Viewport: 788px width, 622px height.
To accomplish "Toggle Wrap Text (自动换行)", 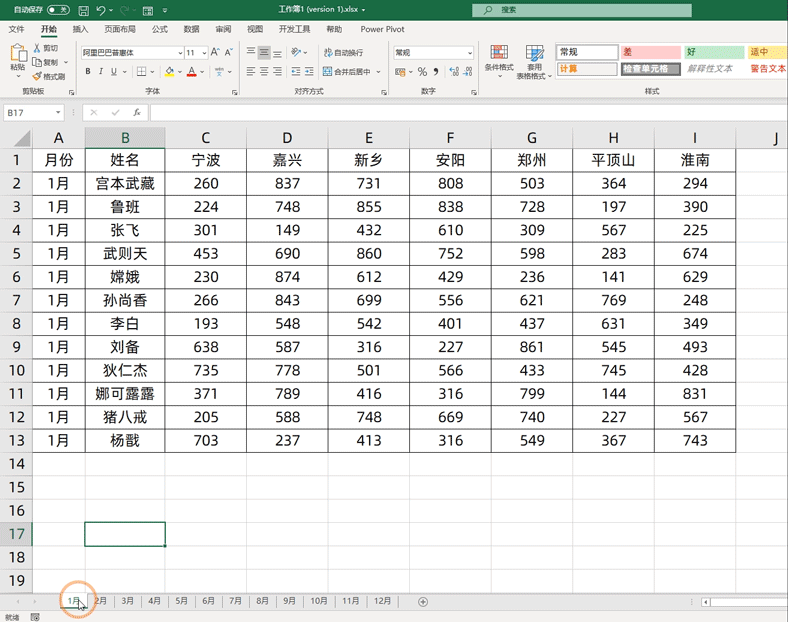I will pyautogui.click(x=343, y=52).
